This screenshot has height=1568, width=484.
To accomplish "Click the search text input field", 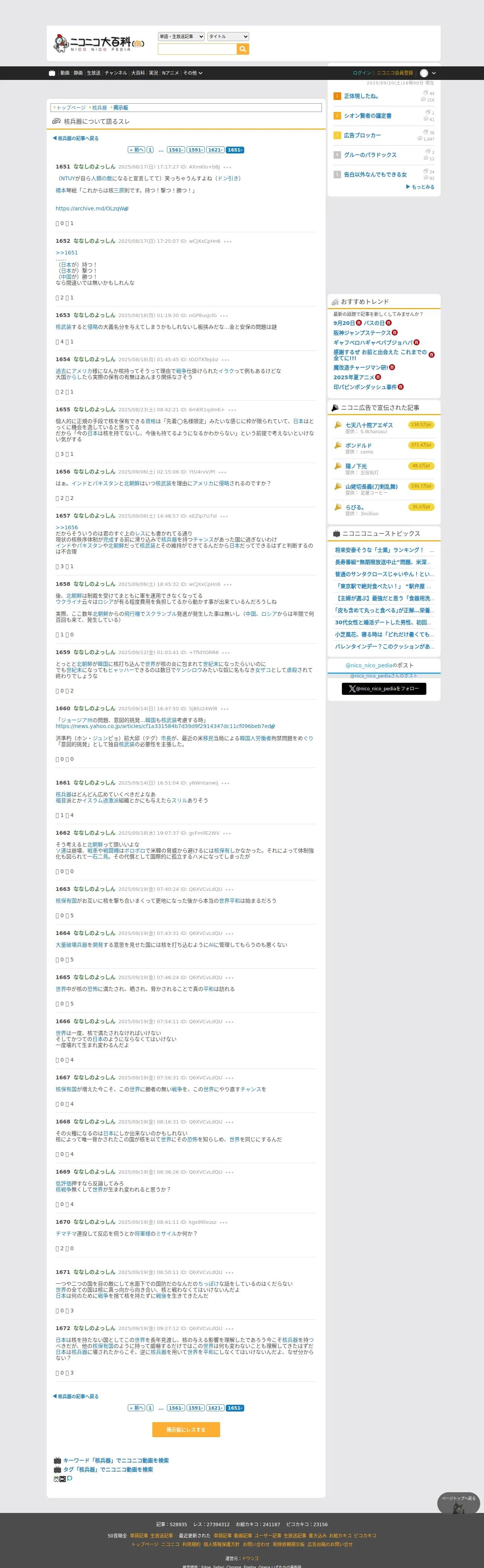I will [x=197, y=49].
